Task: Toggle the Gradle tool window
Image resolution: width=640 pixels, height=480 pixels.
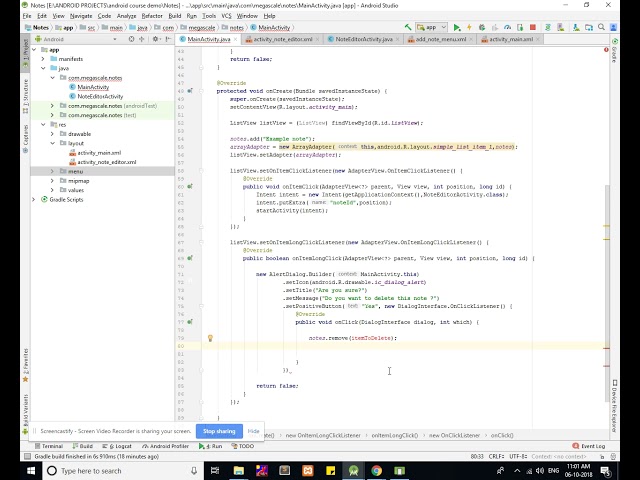Action: 614,51
